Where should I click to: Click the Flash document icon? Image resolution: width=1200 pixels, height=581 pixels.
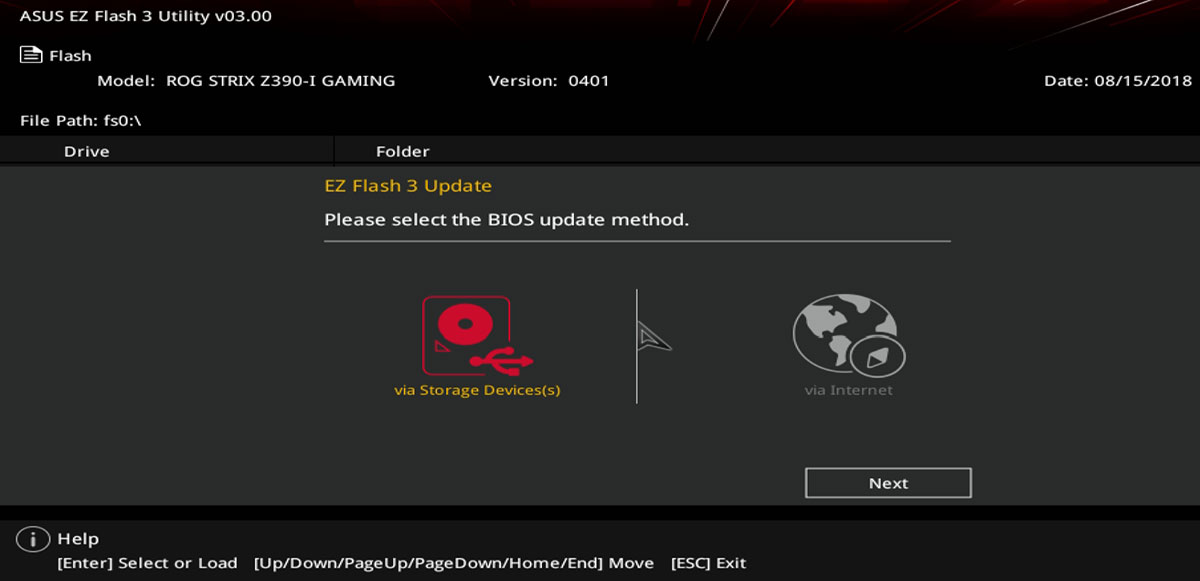tap(31, 55)
